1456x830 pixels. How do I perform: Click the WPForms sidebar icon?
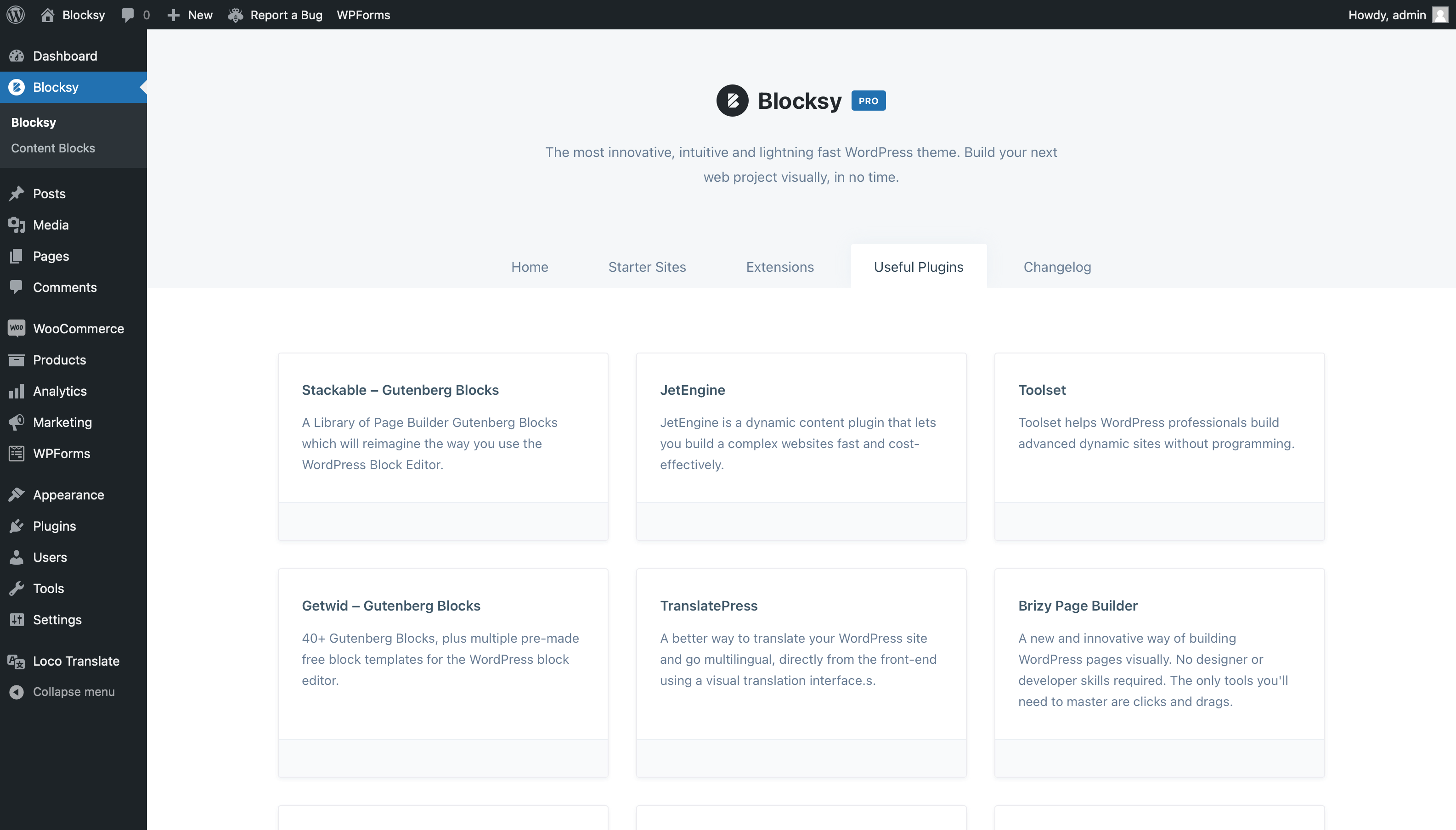coord(17,454)
